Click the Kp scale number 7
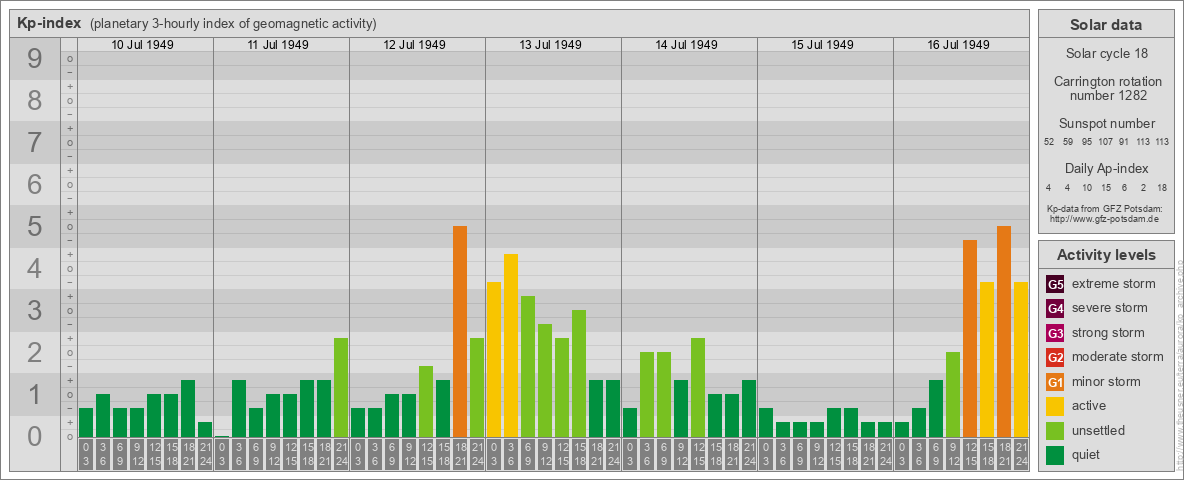Viewport: 1184px width, 480px height. click(x=34, y=143)
